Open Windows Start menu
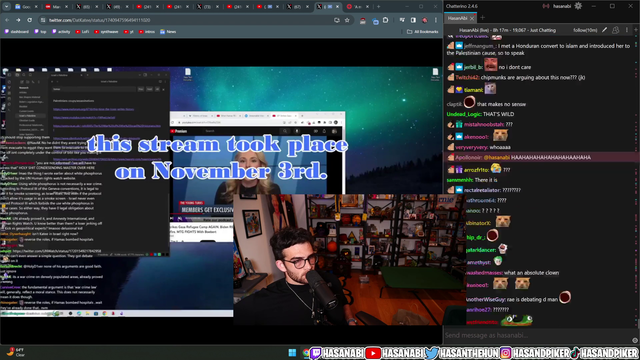The width and height of the screenshot is (640, 360). pos(292,353)
